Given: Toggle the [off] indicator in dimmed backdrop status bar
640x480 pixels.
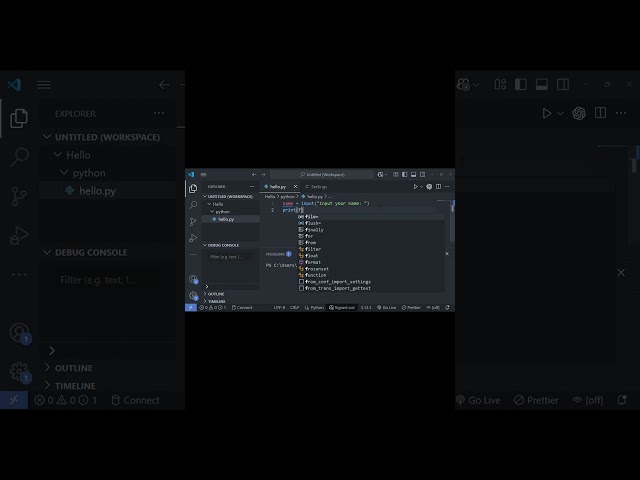Looking at the screenshot, I should [x=588, y=400].
